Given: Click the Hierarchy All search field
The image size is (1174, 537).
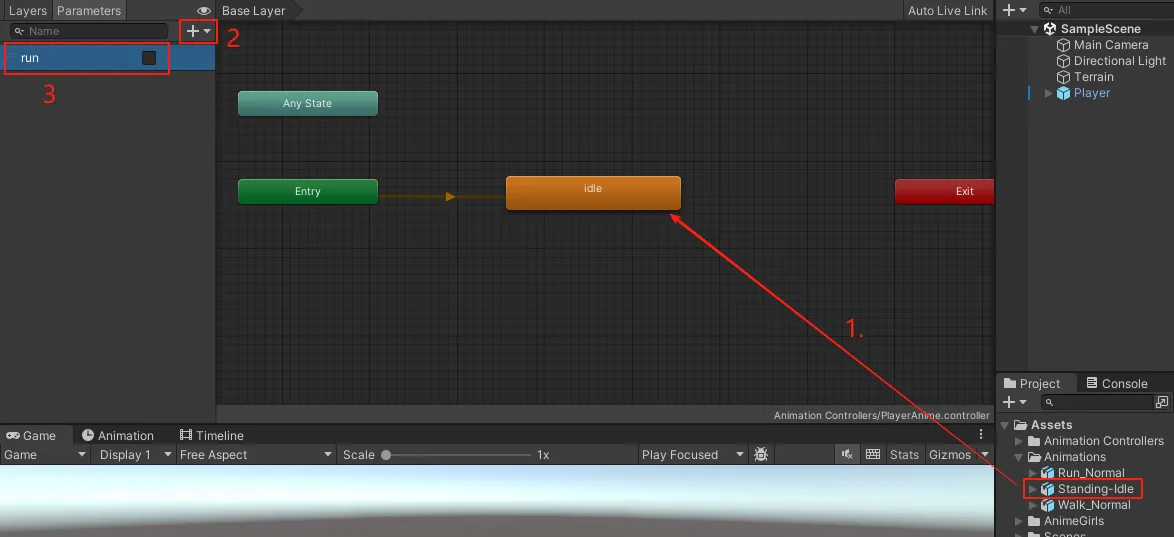Looking at the screenshot, I should pos(1107,10).
